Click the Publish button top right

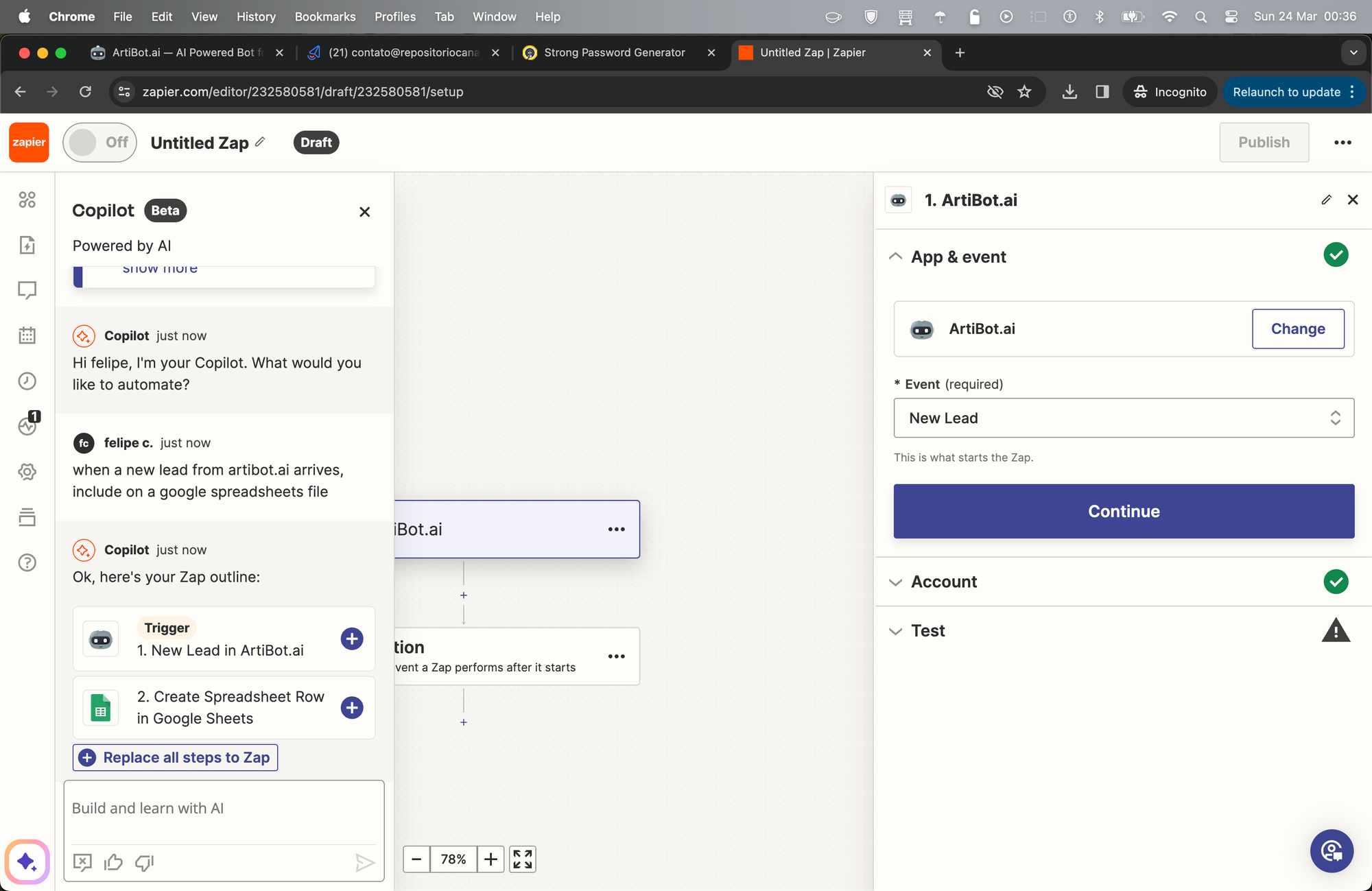tap(1264, 143)
